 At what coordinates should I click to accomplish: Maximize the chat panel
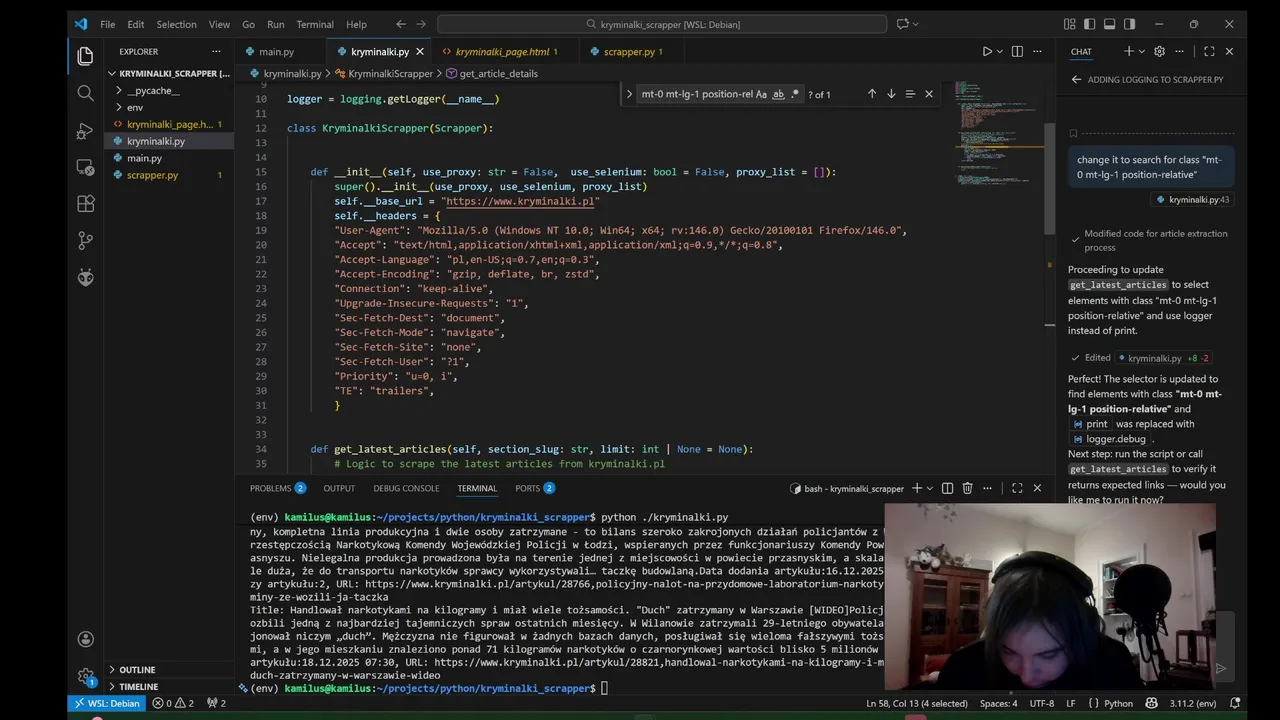pos(1208,51)
